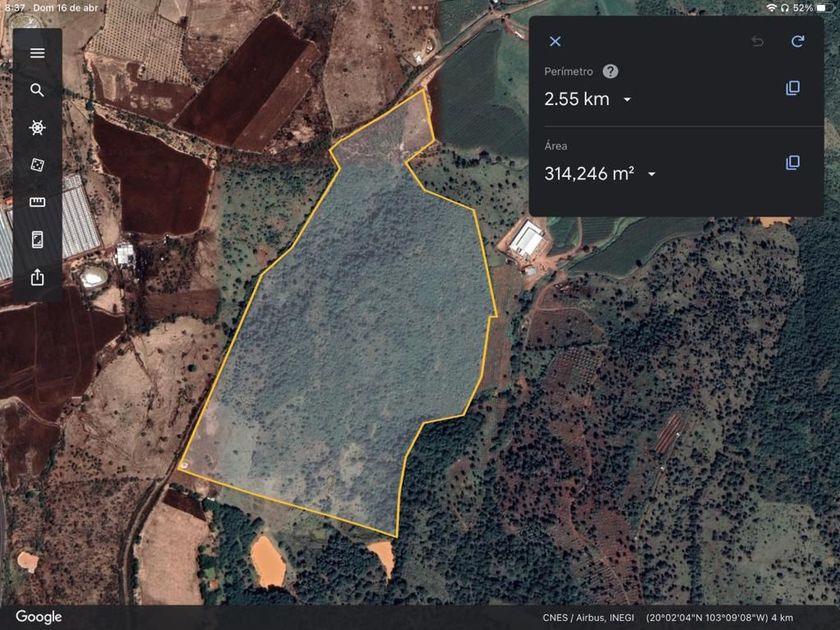Tap the Google logo
The height and width of the screenshot is (630, 840).
point(39,617)
